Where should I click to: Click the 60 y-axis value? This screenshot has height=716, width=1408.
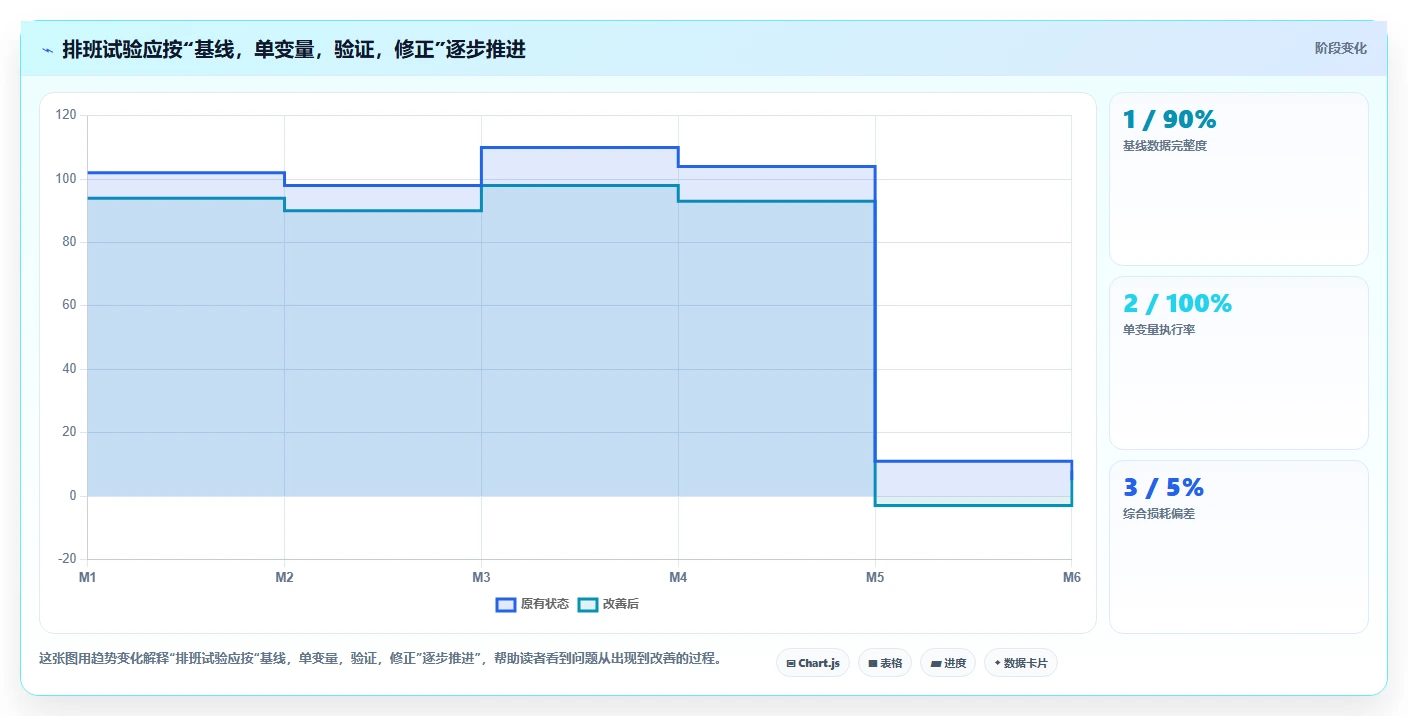pyautogui.click(x=69, y=305)
